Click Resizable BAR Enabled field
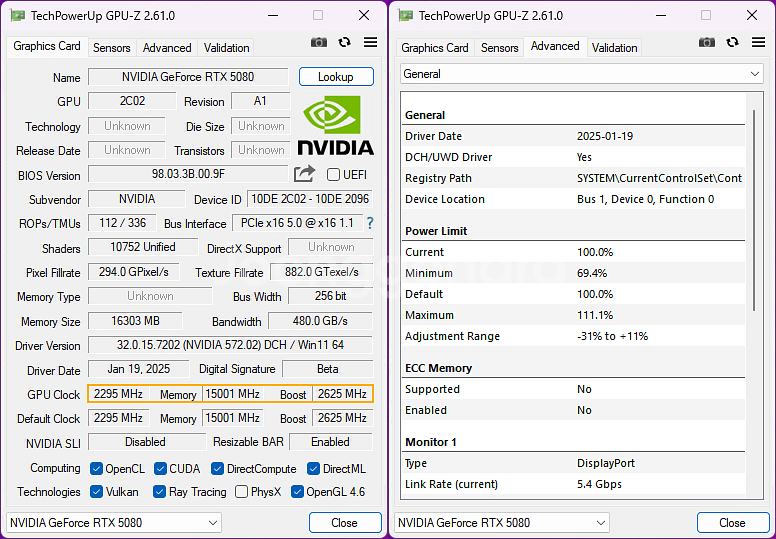Image resolution: width=776 pixels, height=539 pixels. tap(331, 442)
